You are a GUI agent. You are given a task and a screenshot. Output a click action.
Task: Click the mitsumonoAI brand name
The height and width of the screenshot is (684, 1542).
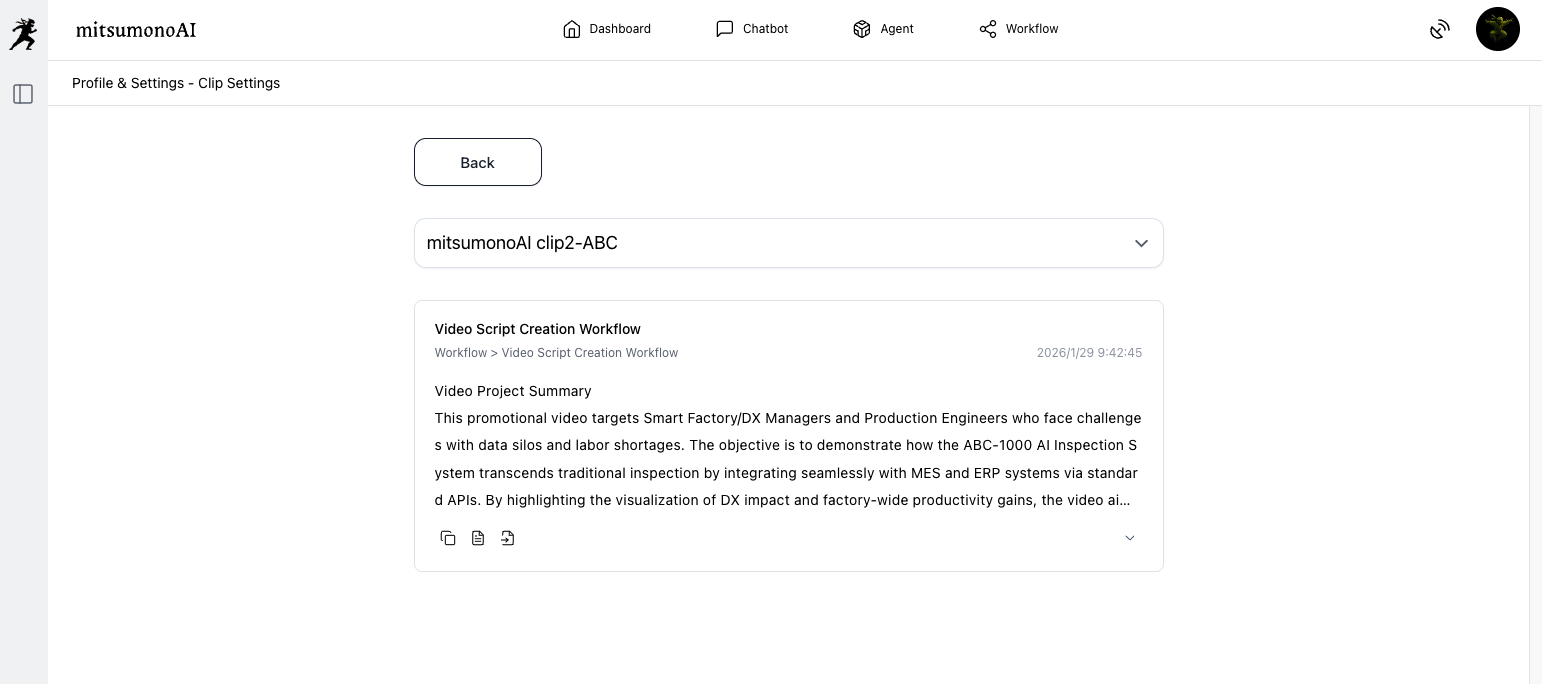coord(136,30)
